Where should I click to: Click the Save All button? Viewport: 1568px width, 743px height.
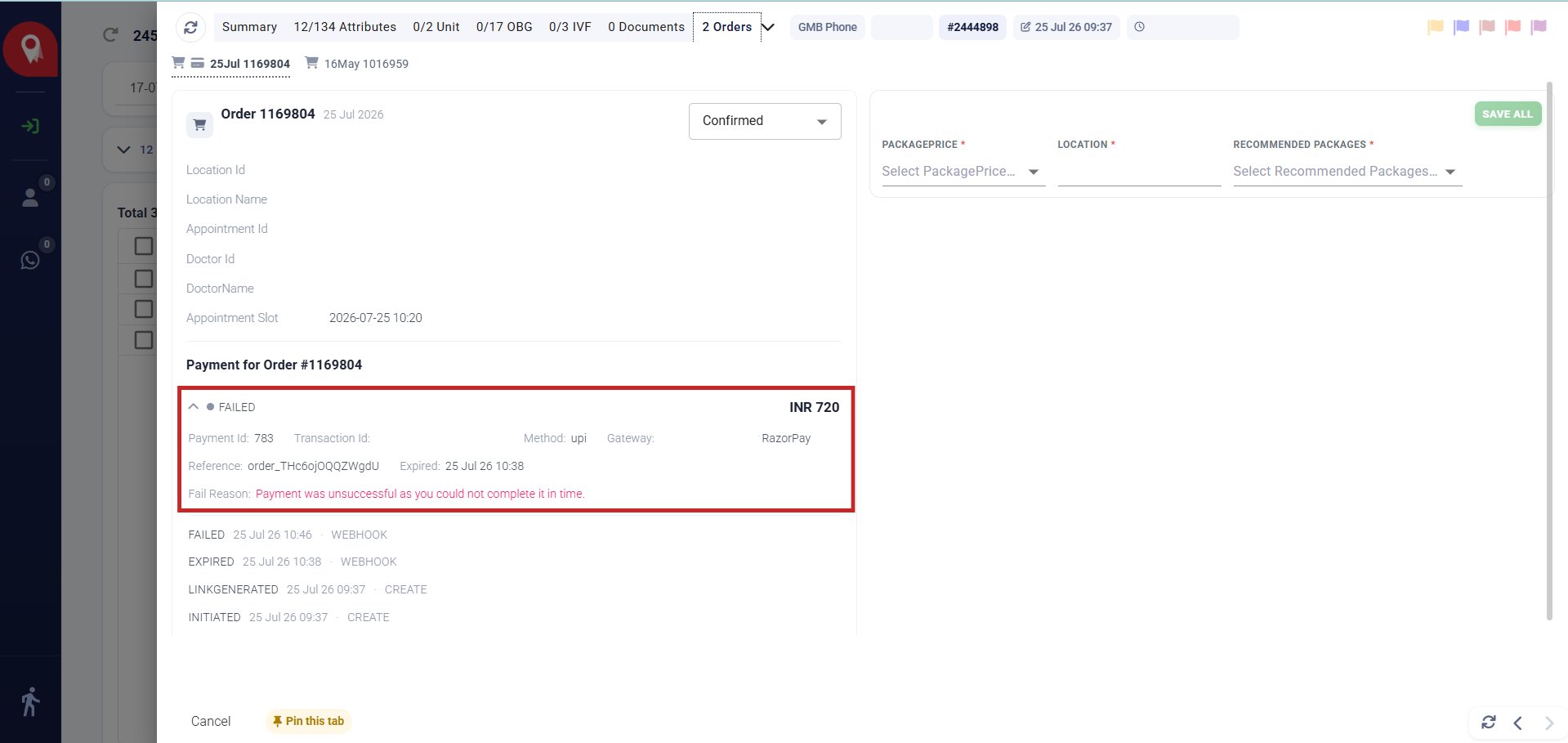click(1508, 114)
